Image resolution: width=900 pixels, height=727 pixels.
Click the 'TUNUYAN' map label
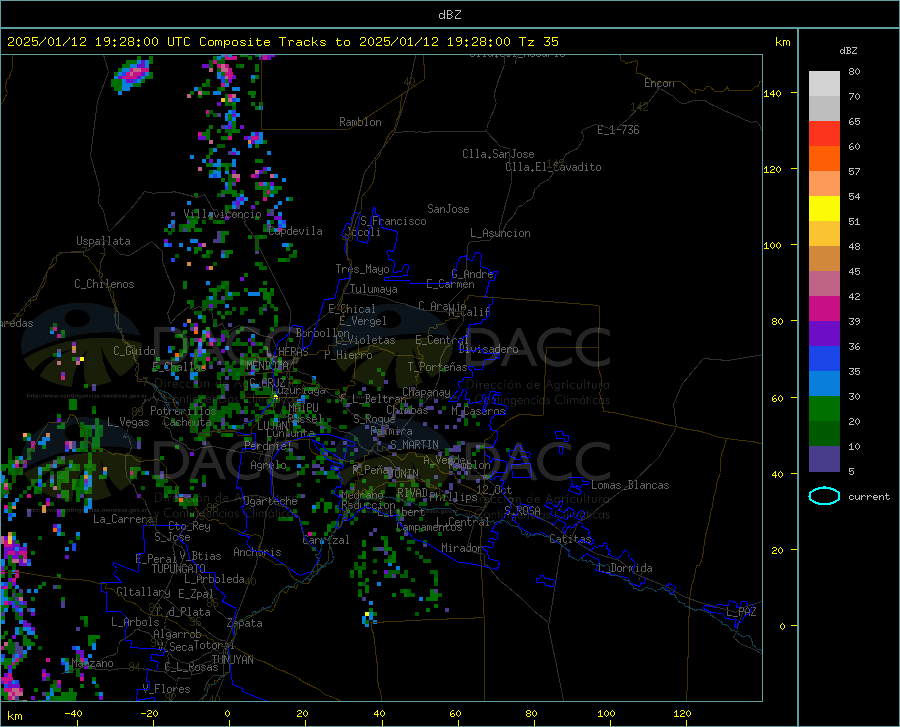pos(232,660)
